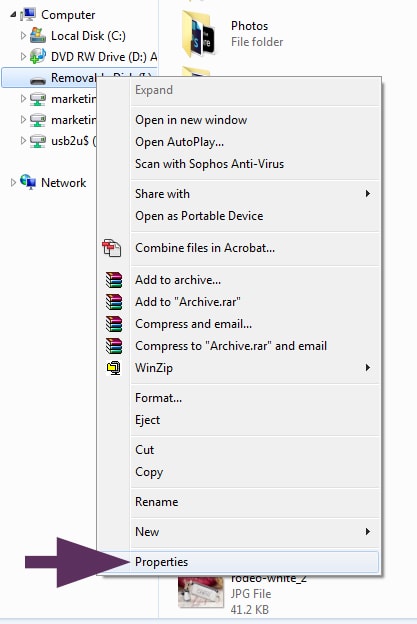Expand the Local Disk (C:) tree node
This screenshot has height=624, width=417.
pyautogui.click(x=23, y=35)
